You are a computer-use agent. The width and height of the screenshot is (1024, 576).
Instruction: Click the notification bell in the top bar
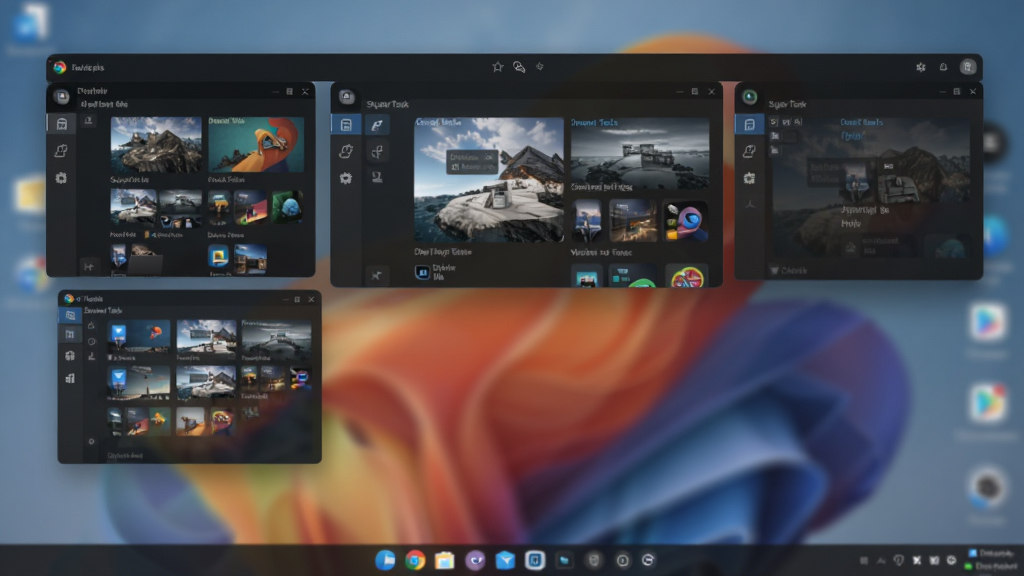point(943,67)
